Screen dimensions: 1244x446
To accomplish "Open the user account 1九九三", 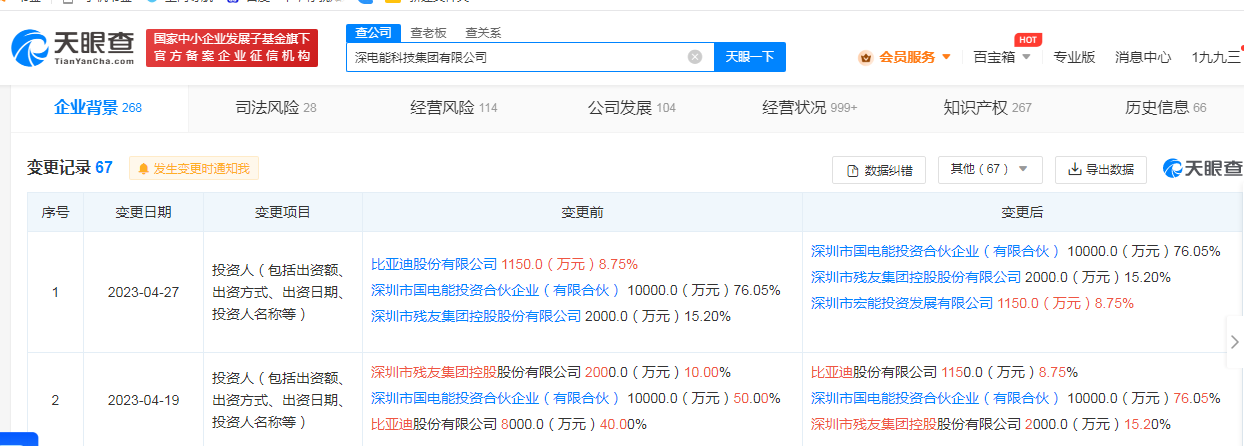I will point(1216,57).
